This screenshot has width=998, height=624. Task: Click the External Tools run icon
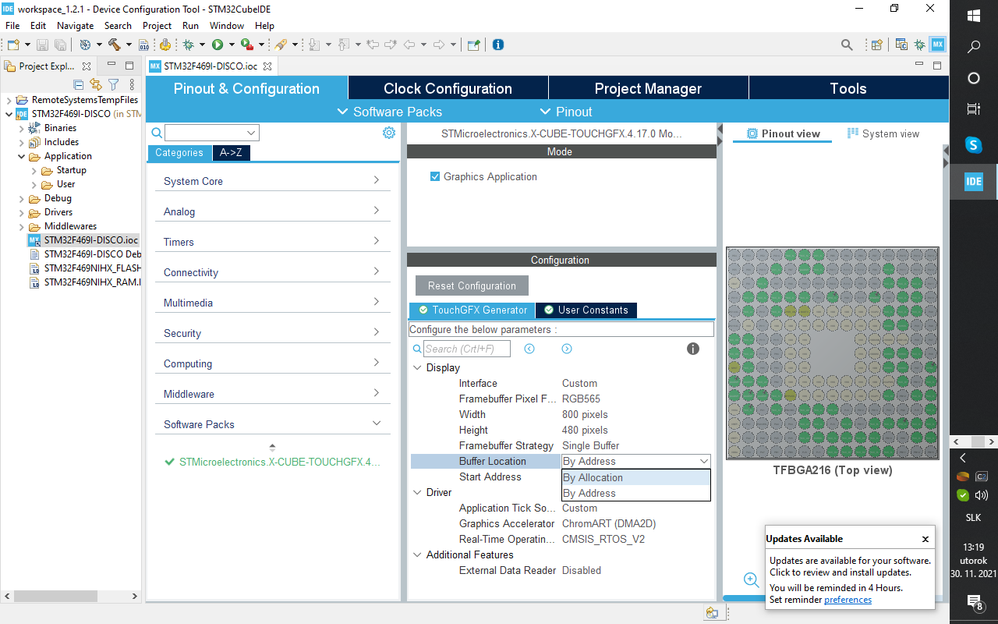tap(246, 45)
